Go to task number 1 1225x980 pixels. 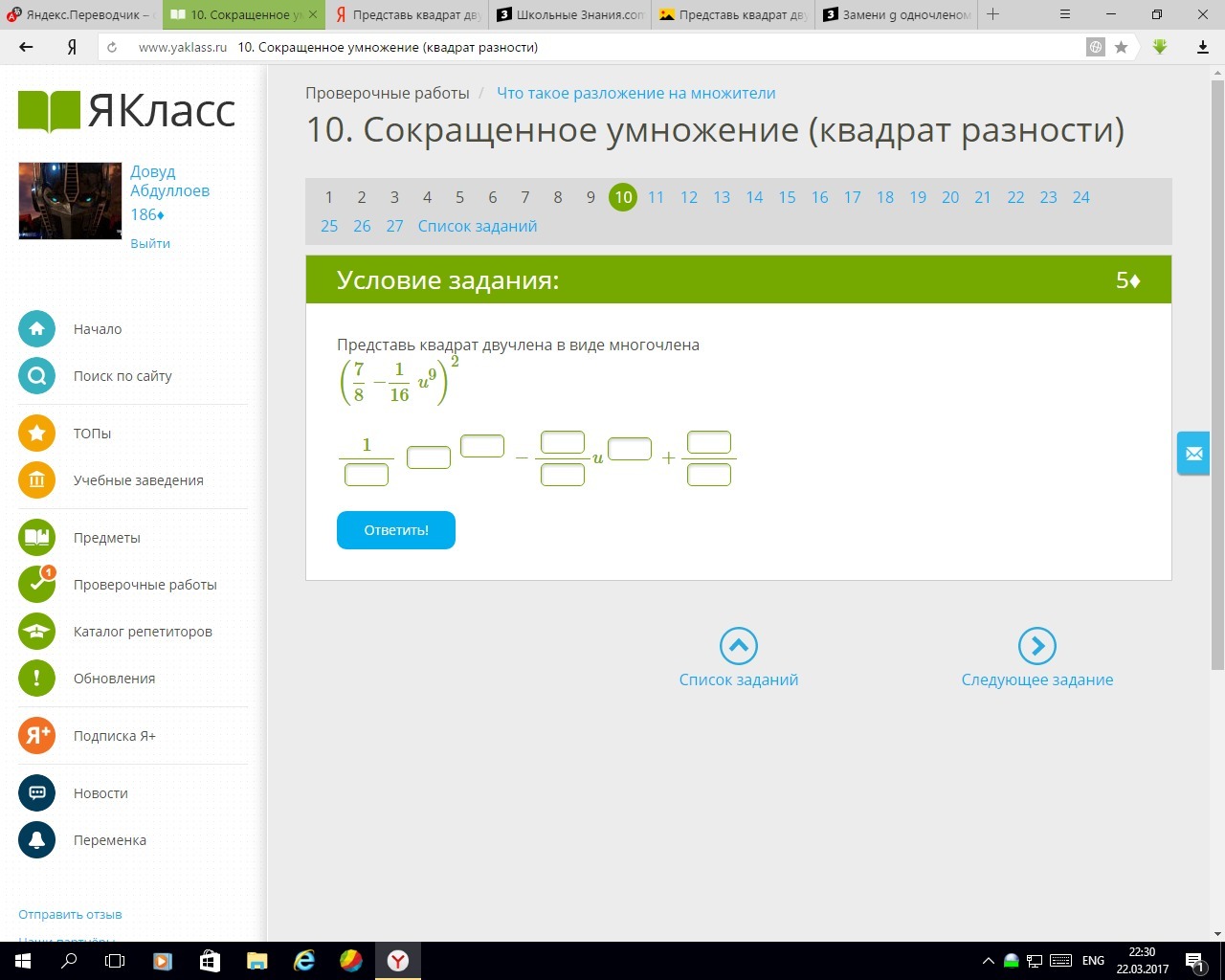pyautogui.click(x=328, y=197)
